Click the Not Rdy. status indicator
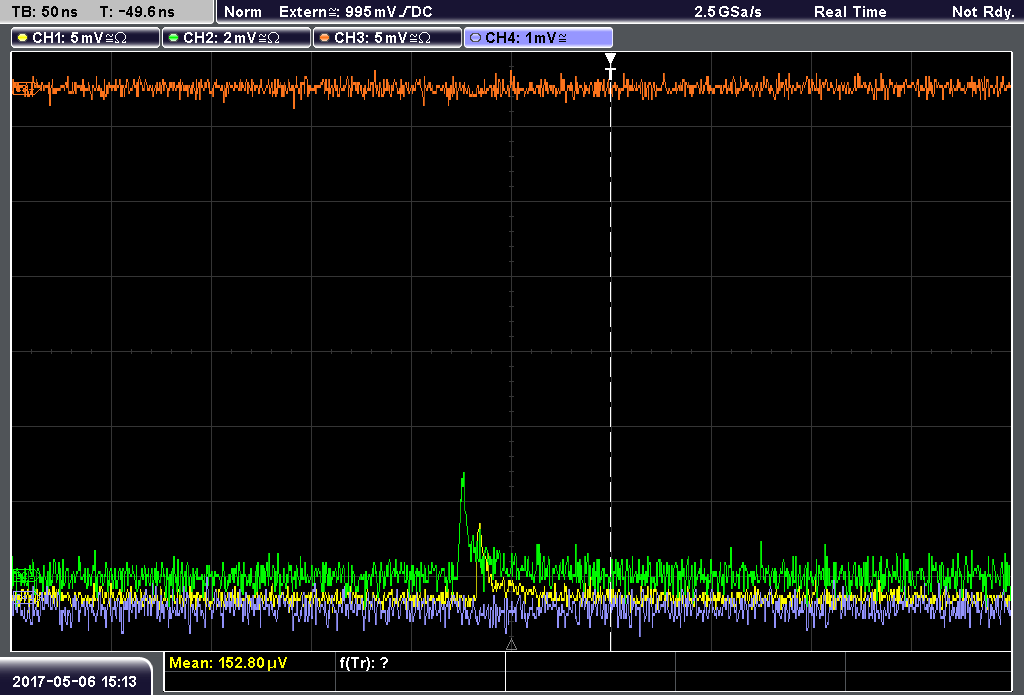The width and height of the screenshot is (1024, 695). (x=982, y=12)
